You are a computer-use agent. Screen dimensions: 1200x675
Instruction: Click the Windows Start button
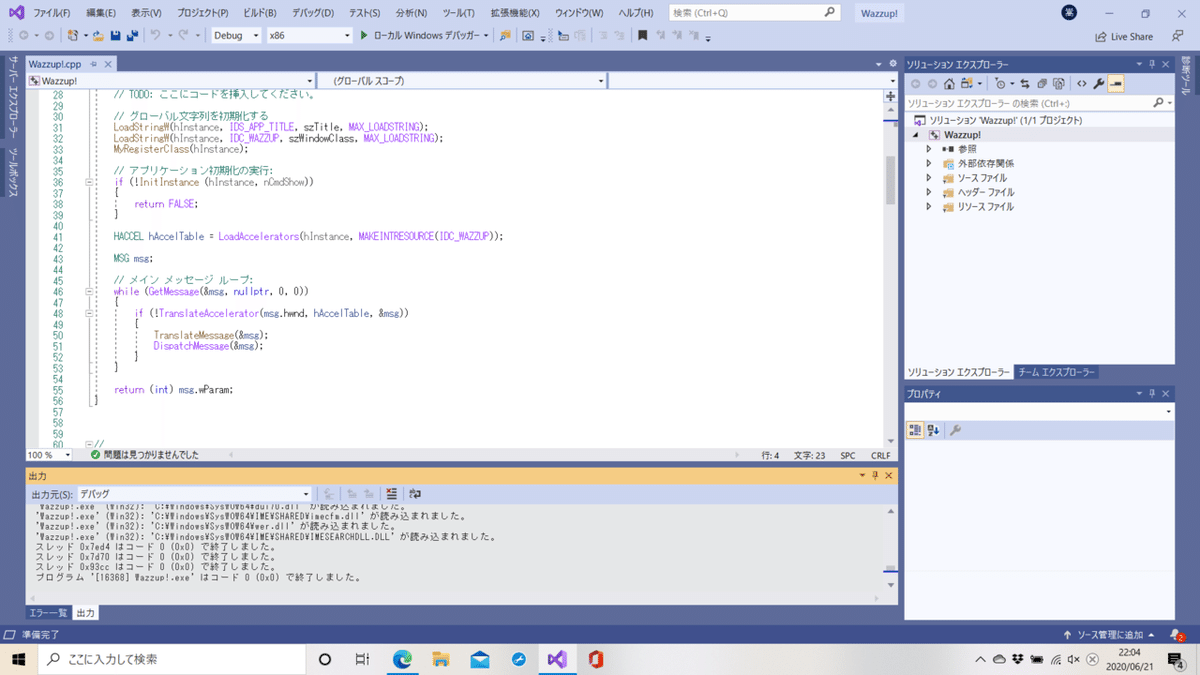coord(18,659)
